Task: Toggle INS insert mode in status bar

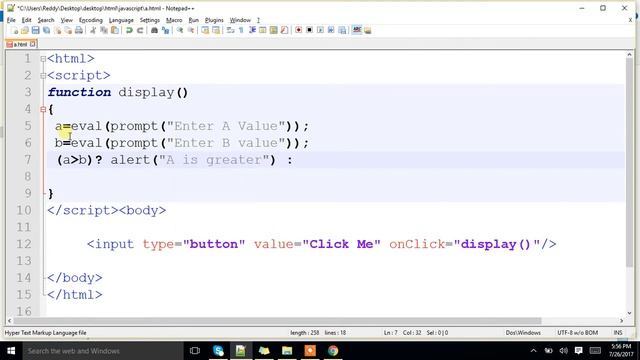Action: [618, 333]
